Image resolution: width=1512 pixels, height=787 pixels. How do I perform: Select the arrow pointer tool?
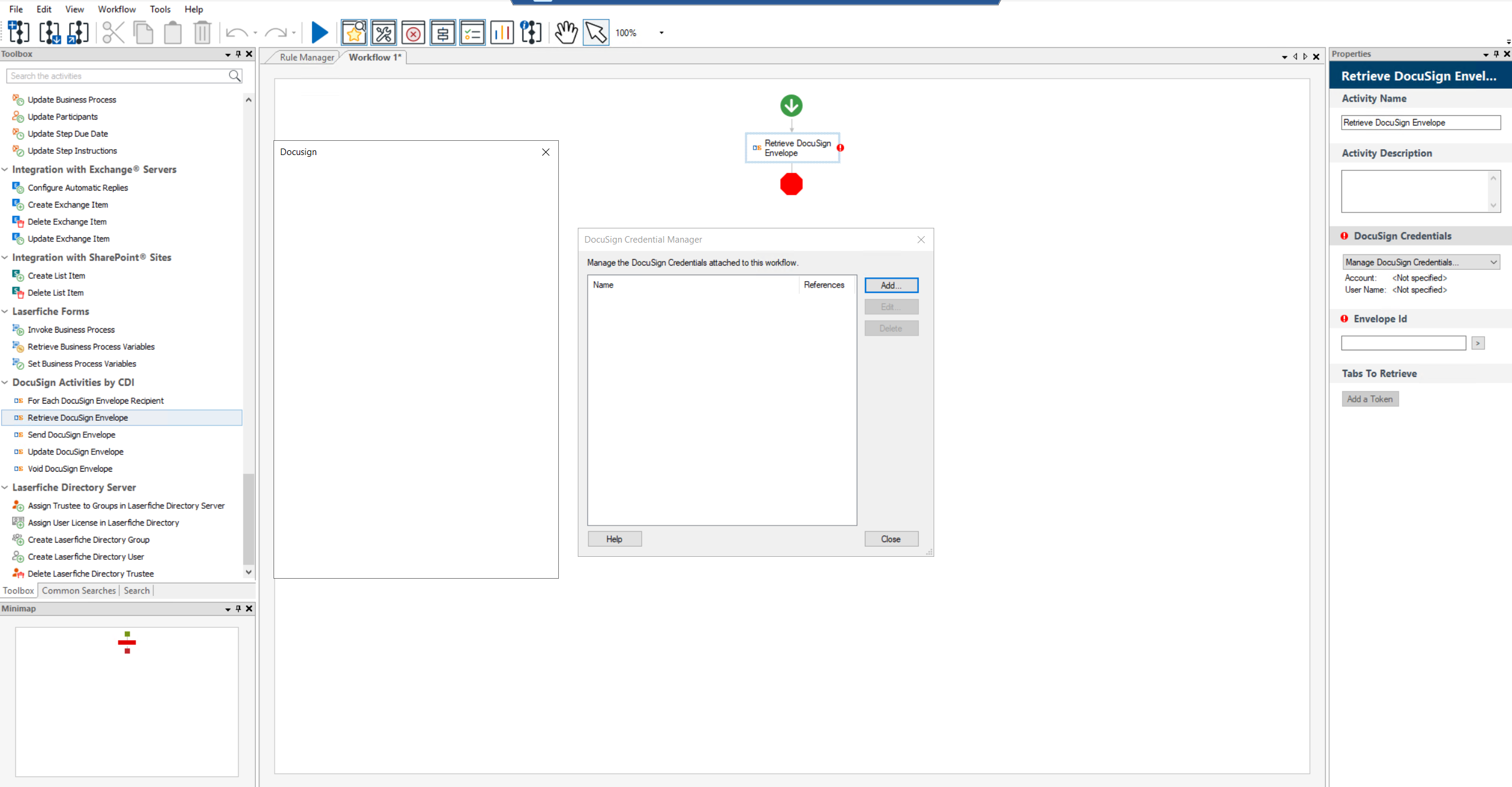pos(596,33)
